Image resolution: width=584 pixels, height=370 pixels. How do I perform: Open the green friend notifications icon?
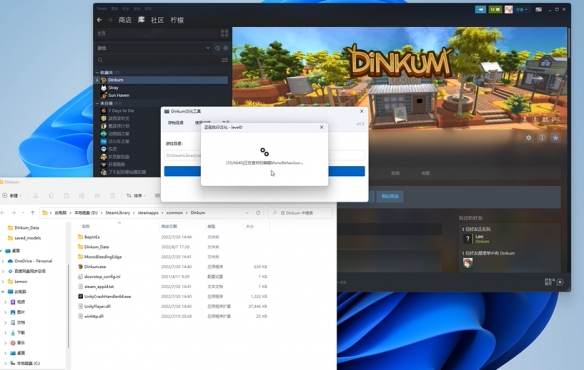click(495, 9)
